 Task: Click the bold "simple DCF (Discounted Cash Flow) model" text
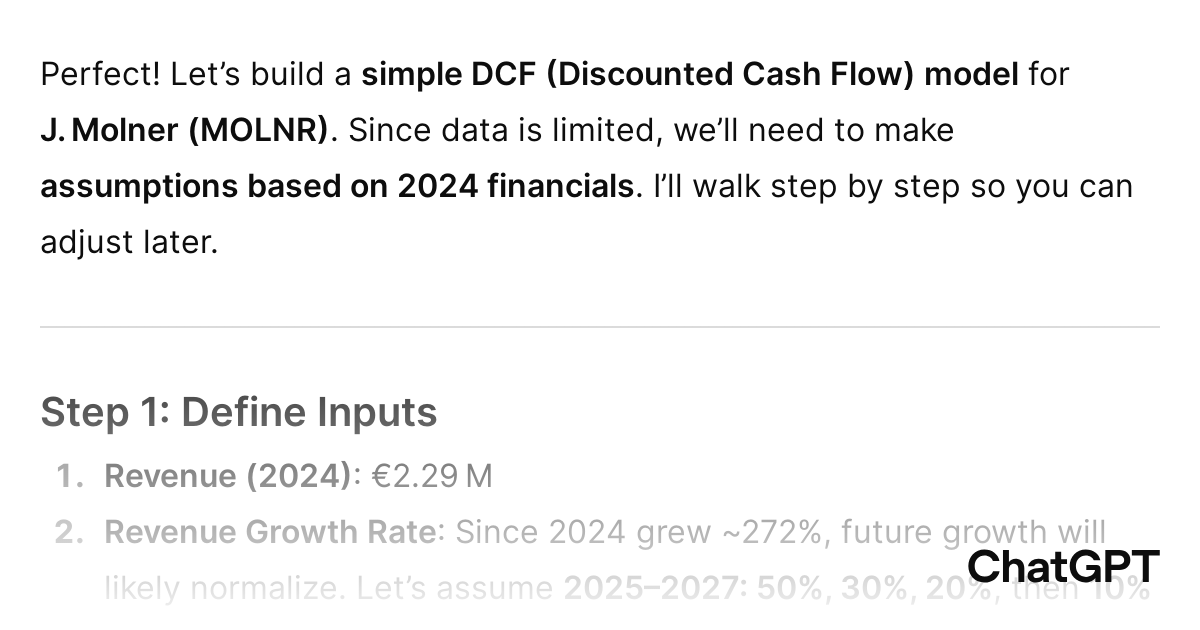690,74
